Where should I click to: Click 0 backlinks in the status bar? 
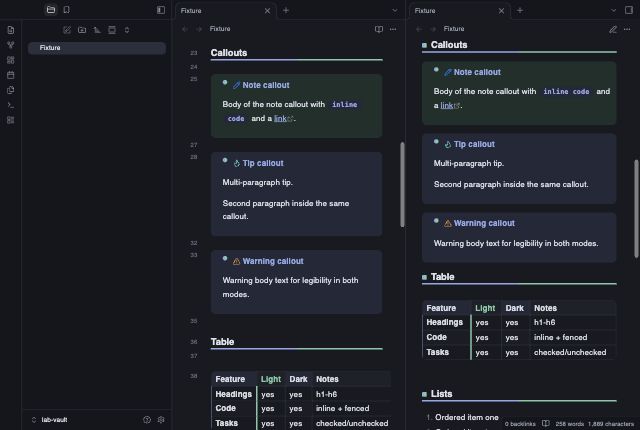pos(520,424)
